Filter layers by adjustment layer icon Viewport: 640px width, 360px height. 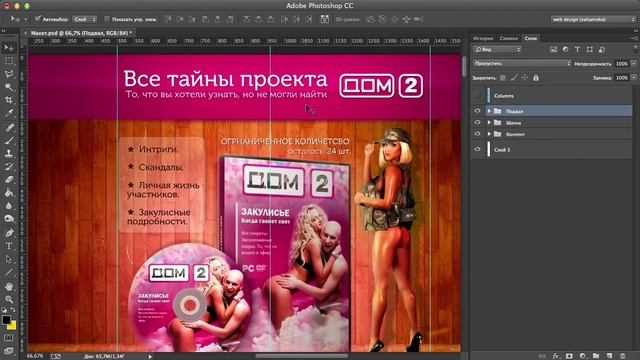pyautogui.click(x=565, y=49)
